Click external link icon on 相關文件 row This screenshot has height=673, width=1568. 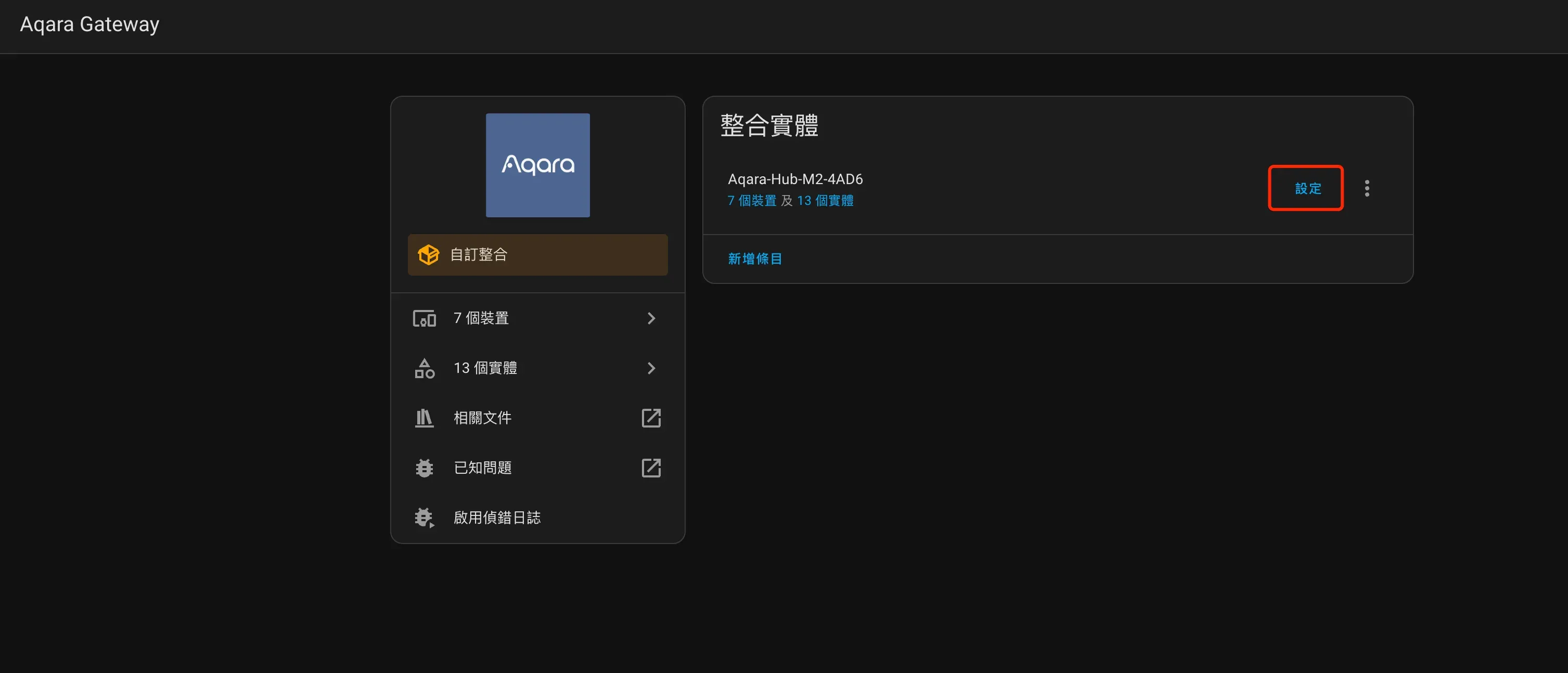tap(651, 418)
